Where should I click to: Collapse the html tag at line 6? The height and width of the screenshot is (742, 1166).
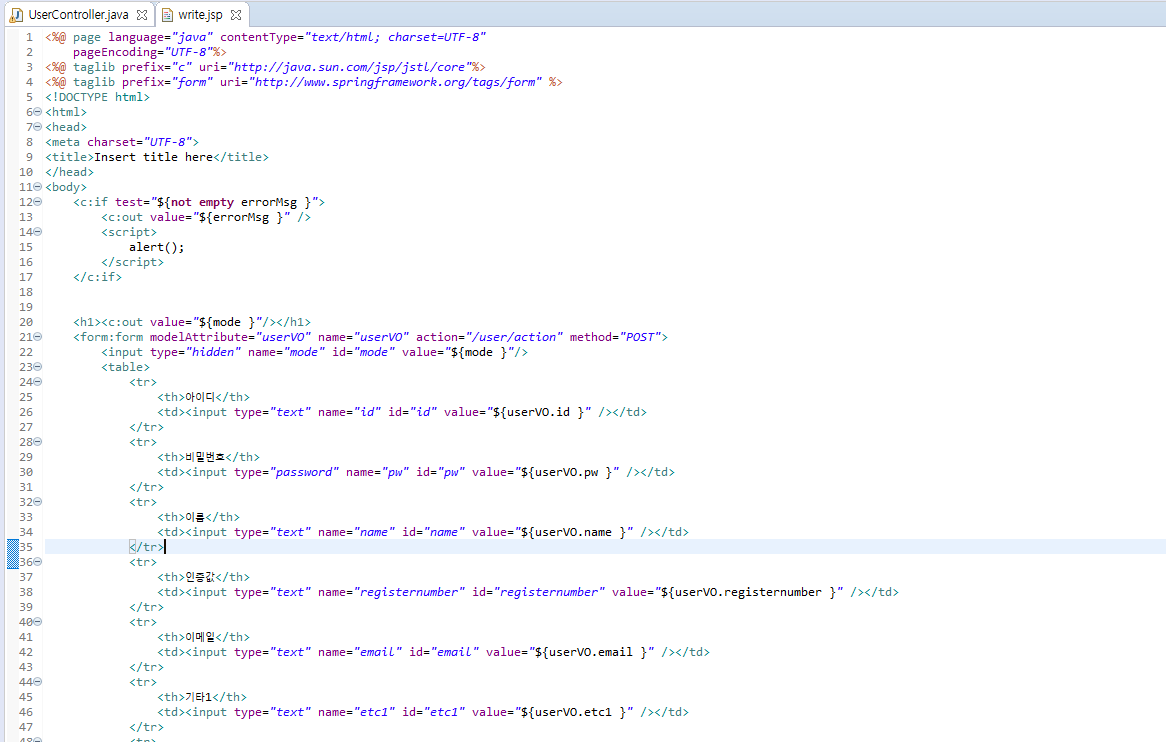(38, 112)
